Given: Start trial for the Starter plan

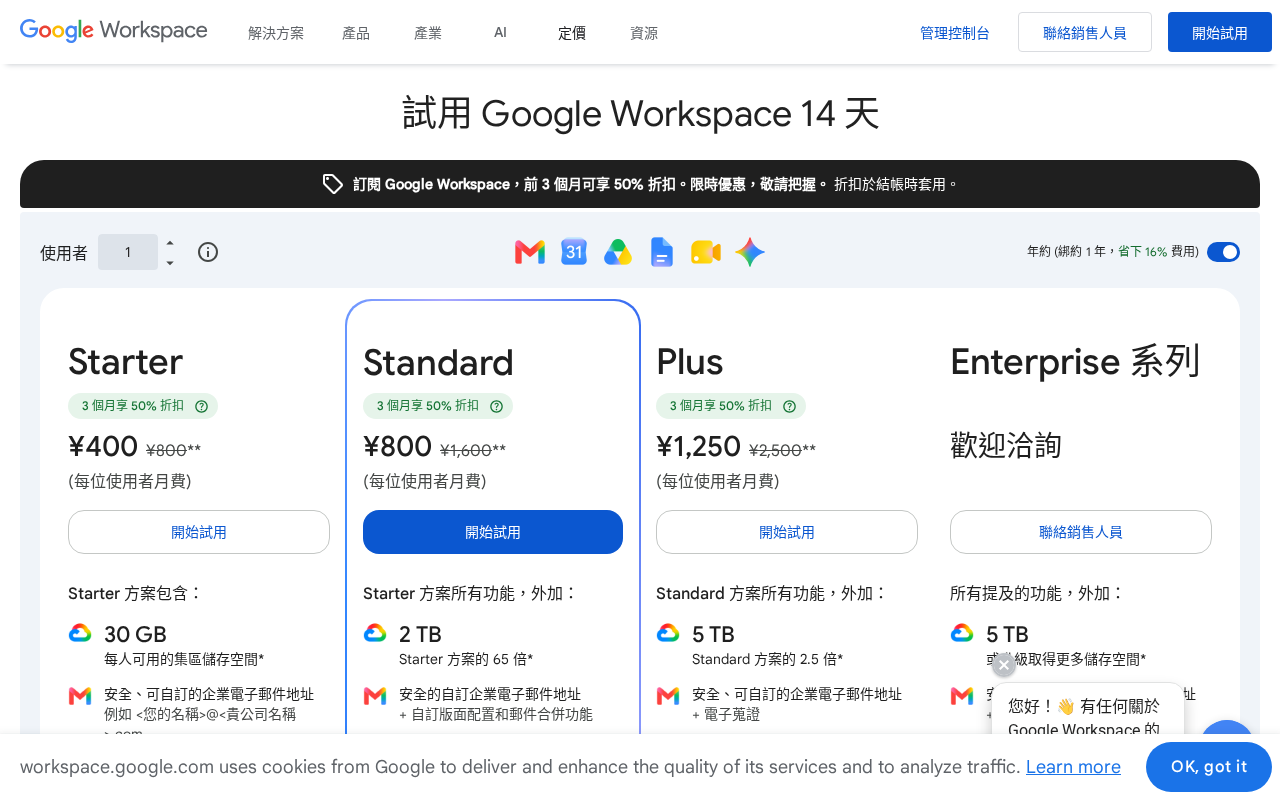Looking at the screenshot, I should click(x=199, y=532).
